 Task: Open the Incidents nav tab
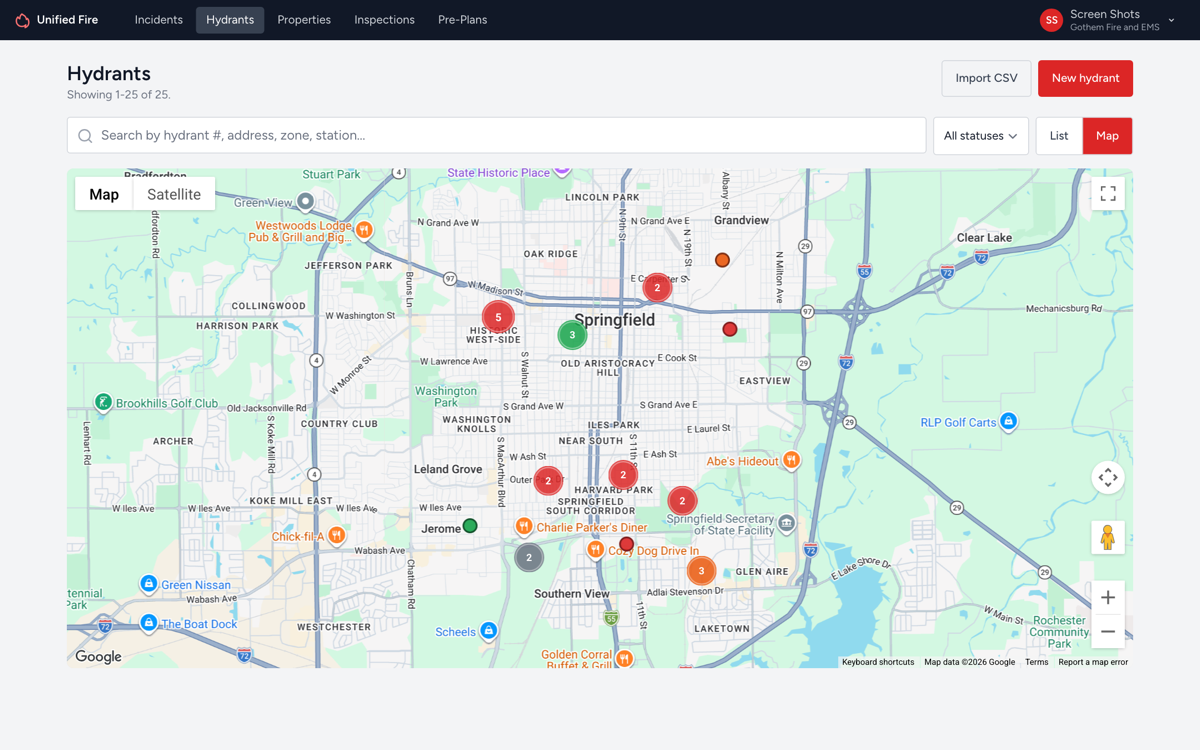(x=159, y=20)
